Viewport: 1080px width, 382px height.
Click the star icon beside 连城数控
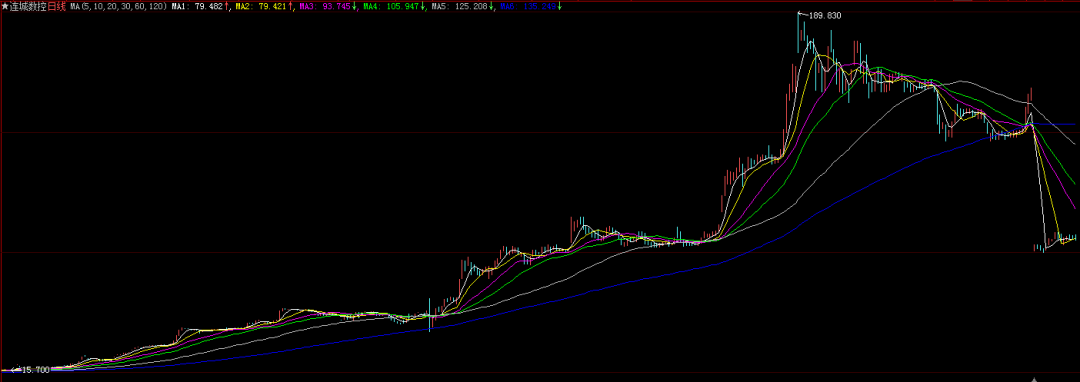pyautogui.click(x=6, y=6)
